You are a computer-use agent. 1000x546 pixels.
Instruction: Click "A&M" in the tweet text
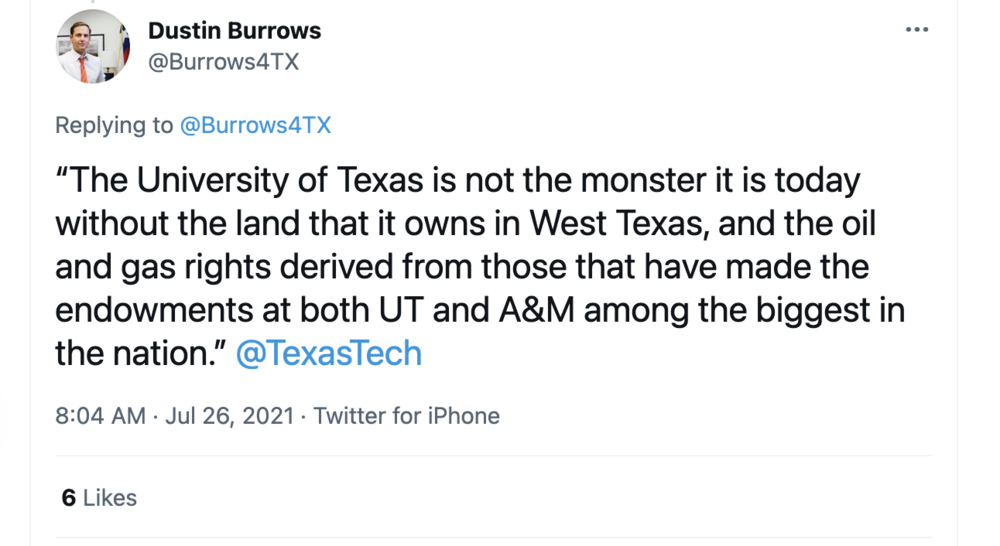click(x=535, y=310)
